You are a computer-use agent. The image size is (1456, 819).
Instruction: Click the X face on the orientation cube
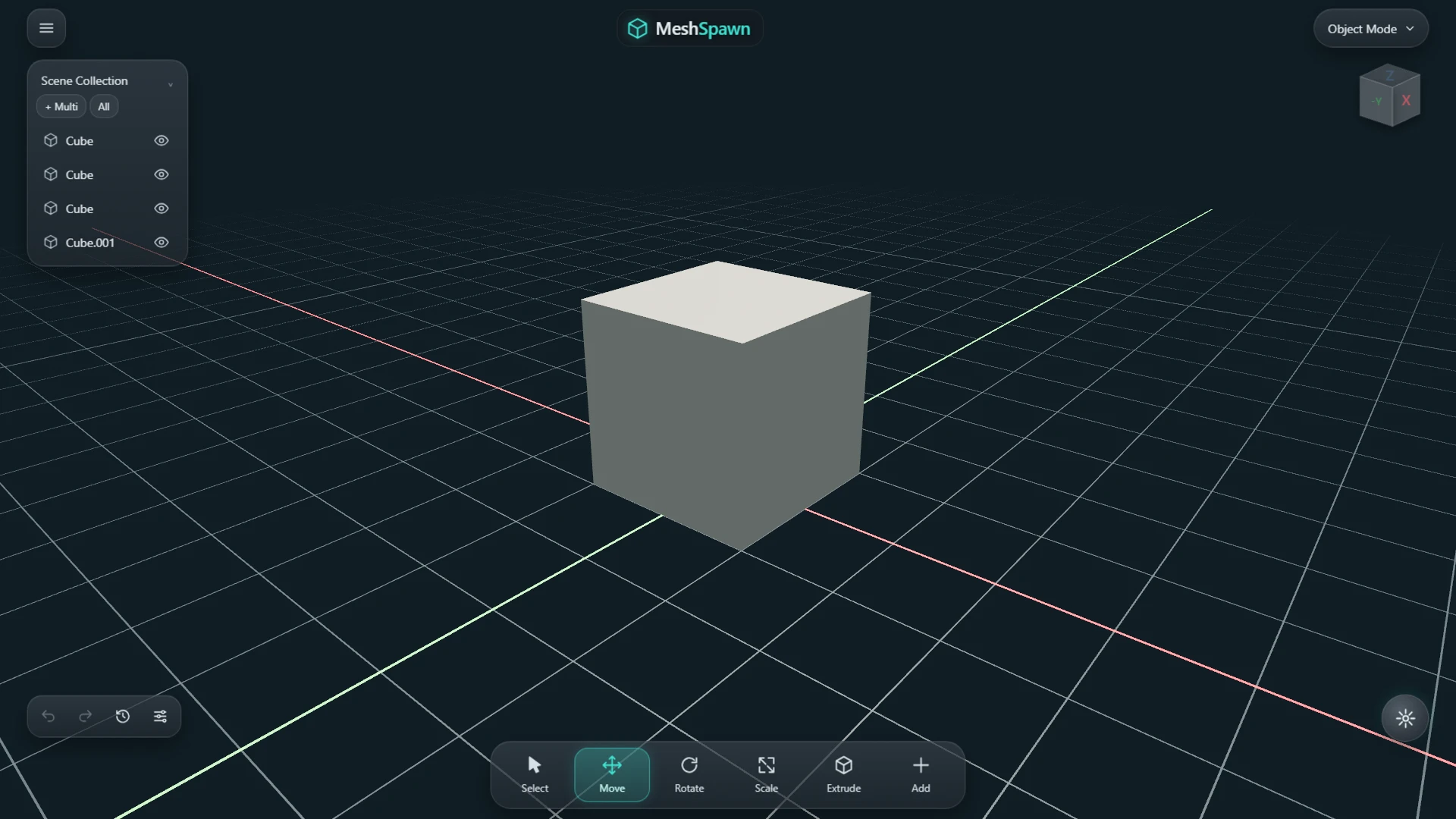click(x=1407, y=100)
